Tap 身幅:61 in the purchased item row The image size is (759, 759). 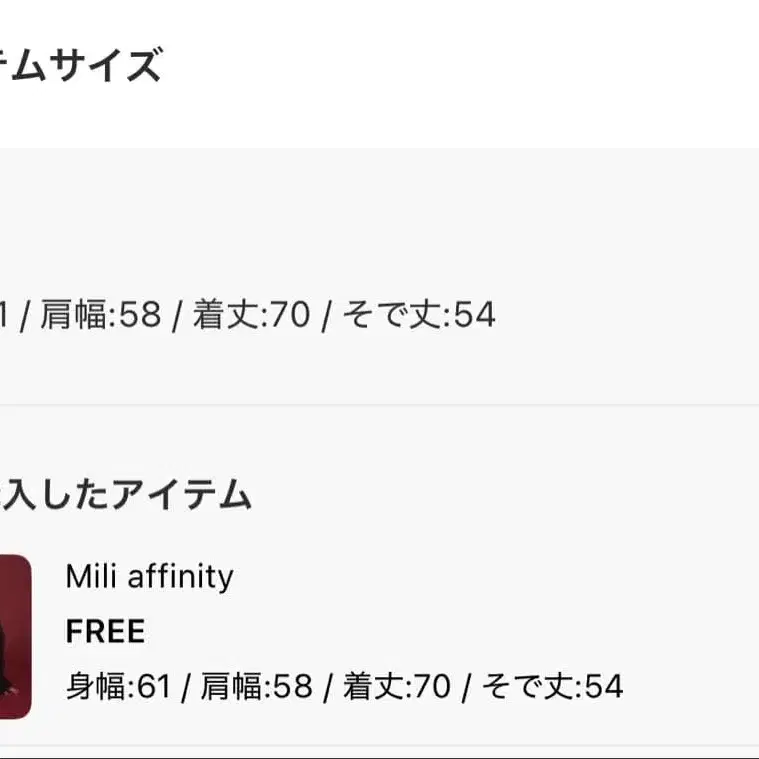118,686
